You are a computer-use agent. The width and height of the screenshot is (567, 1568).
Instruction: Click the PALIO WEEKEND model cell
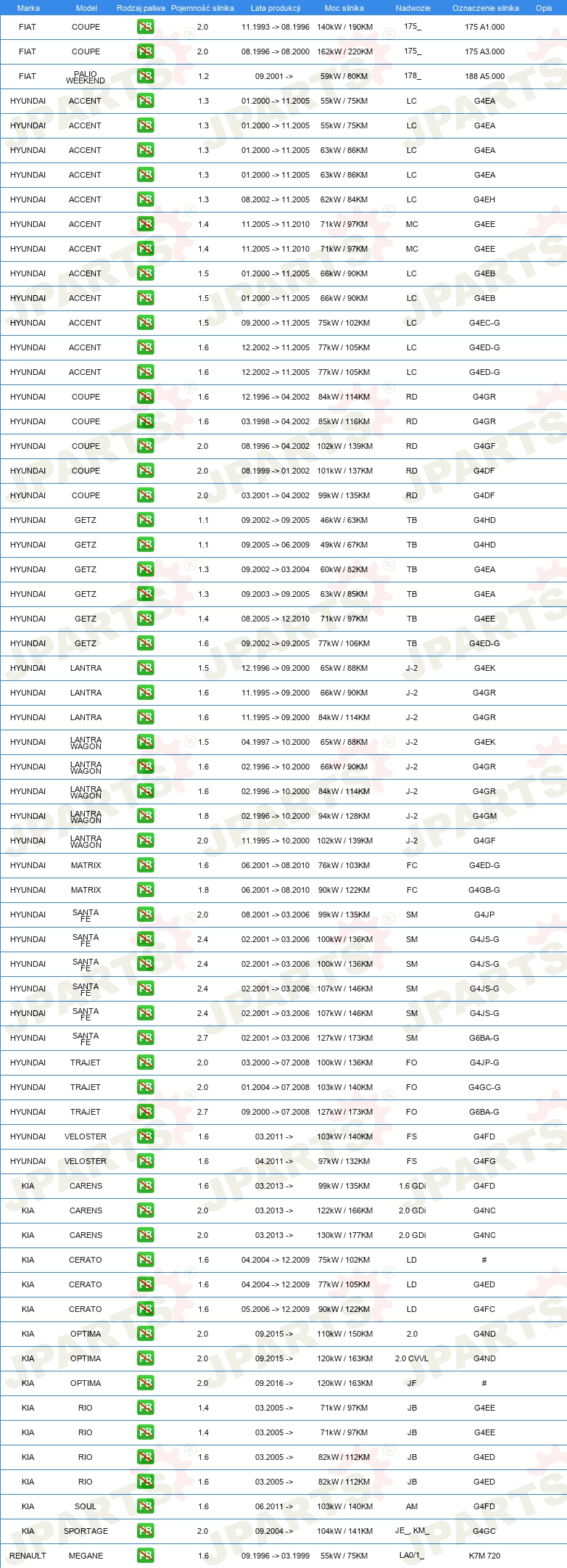click(x=86, y=77)
